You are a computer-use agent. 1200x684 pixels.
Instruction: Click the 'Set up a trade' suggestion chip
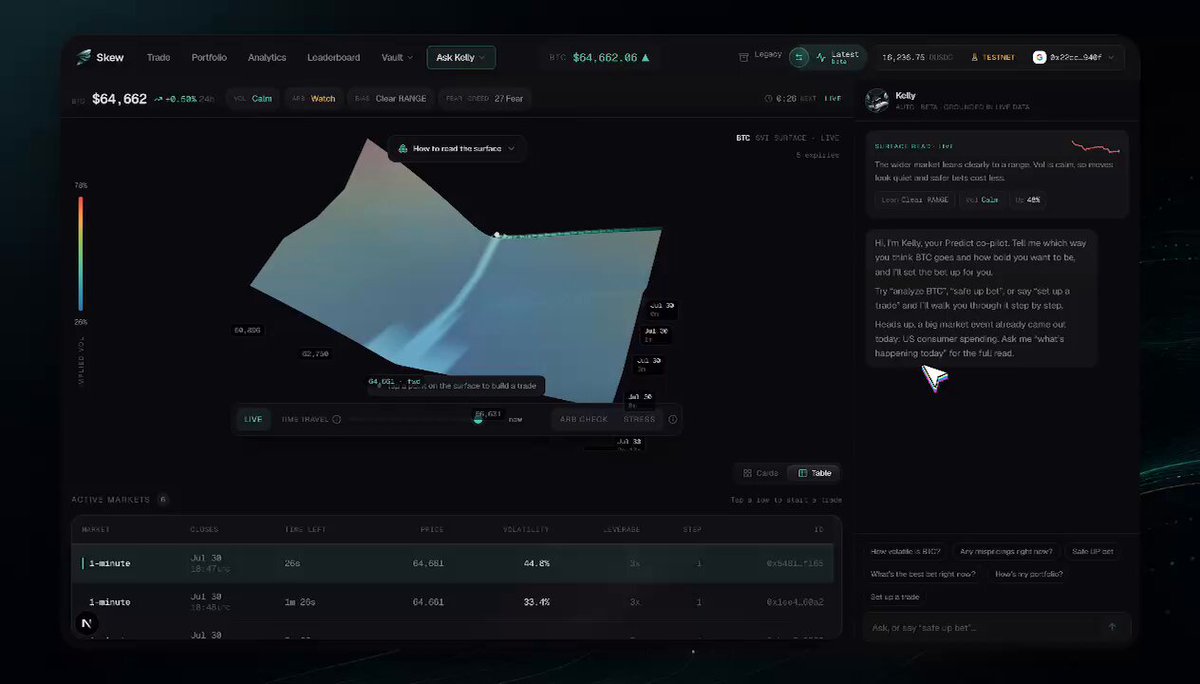coord(896,597)
